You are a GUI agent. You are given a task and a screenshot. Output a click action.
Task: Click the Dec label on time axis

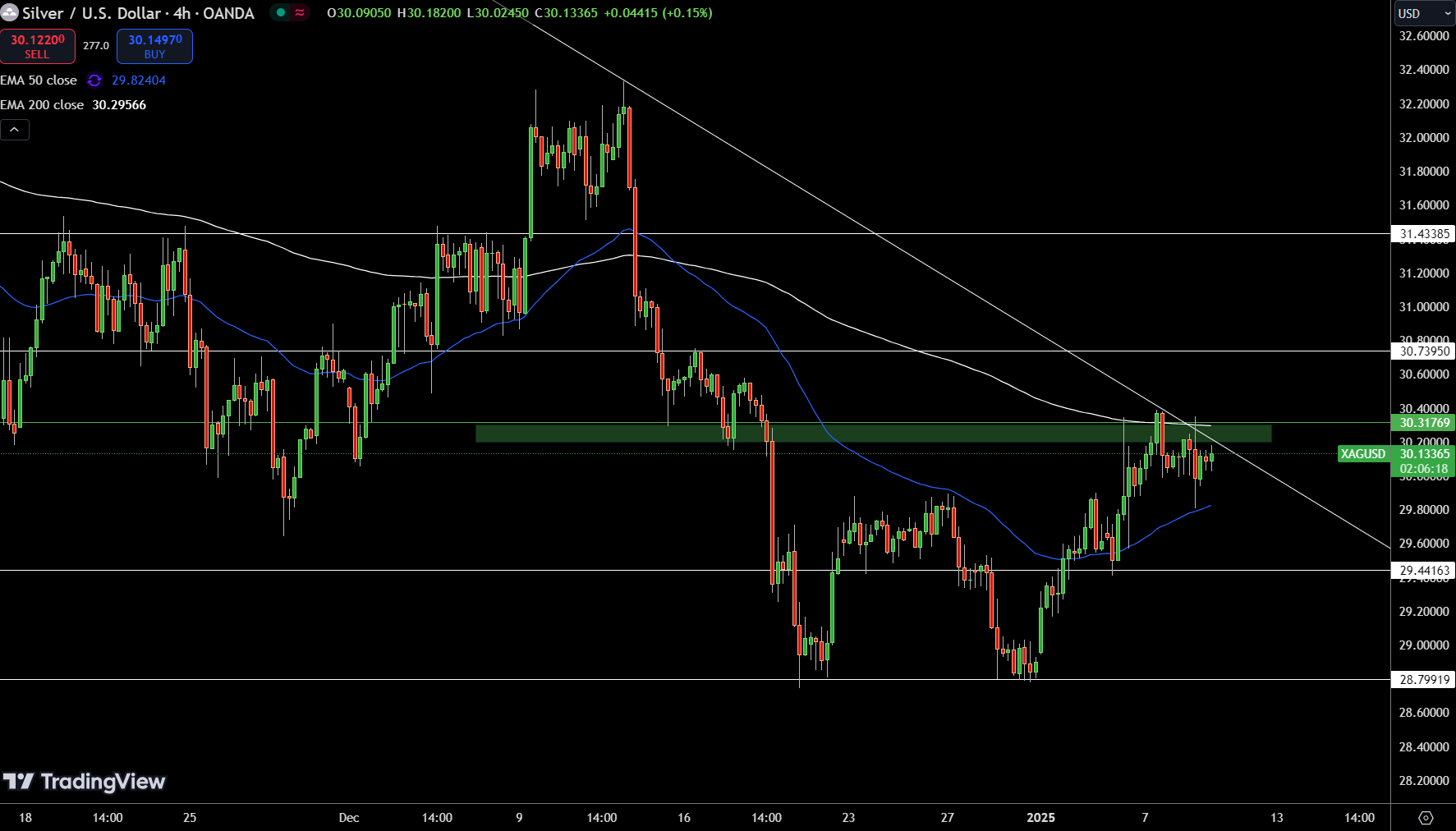(x=349, y=818)
